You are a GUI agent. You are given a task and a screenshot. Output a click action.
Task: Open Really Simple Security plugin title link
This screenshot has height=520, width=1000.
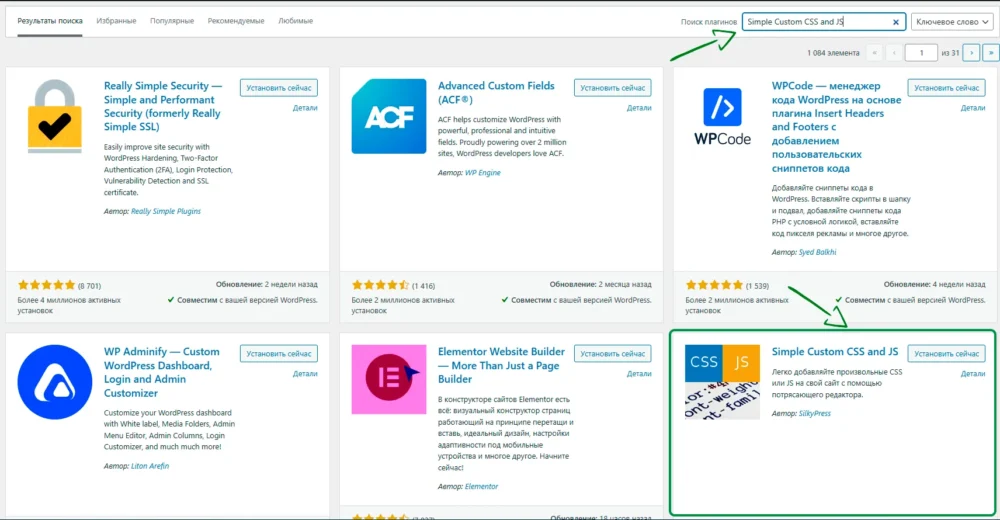tap(163, 106)
